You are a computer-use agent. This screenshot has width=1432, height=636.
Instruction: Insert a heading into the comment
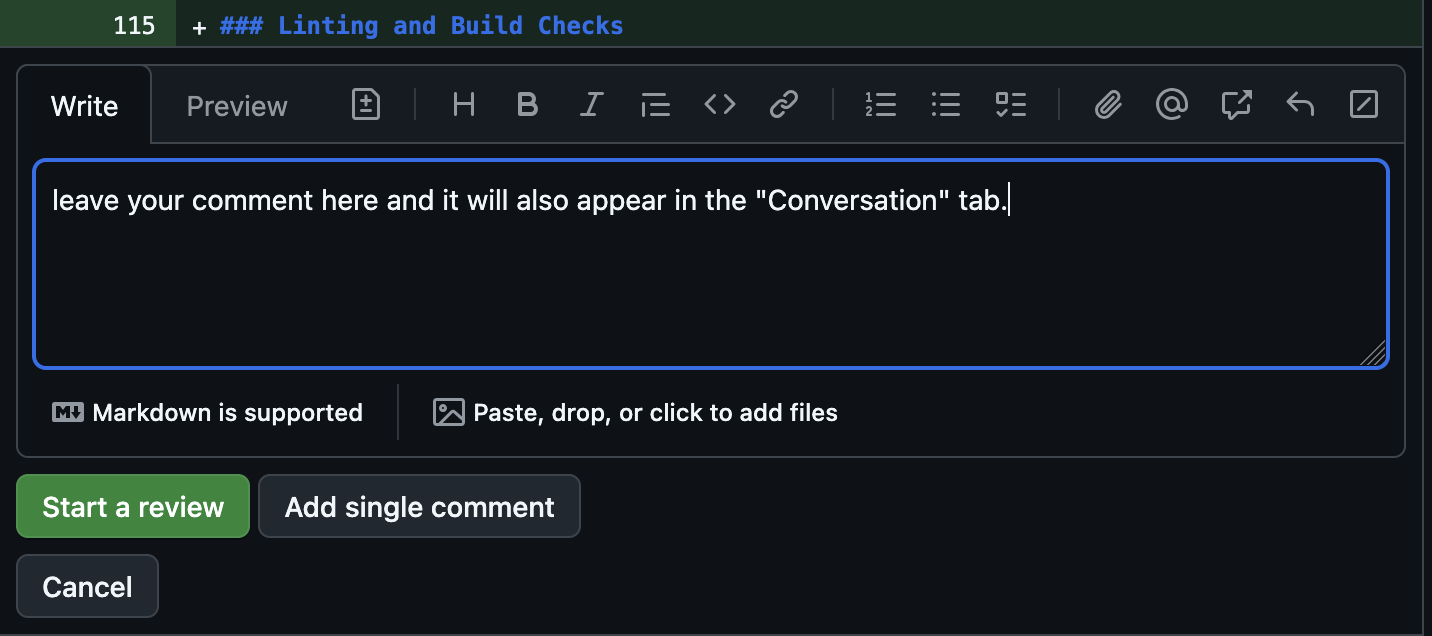tap(463, 104)
